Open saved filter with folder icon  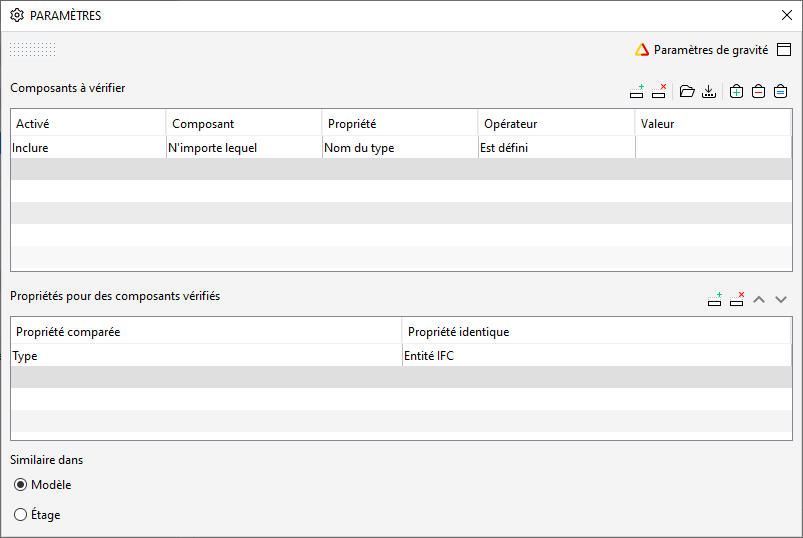tap(687, 92)
